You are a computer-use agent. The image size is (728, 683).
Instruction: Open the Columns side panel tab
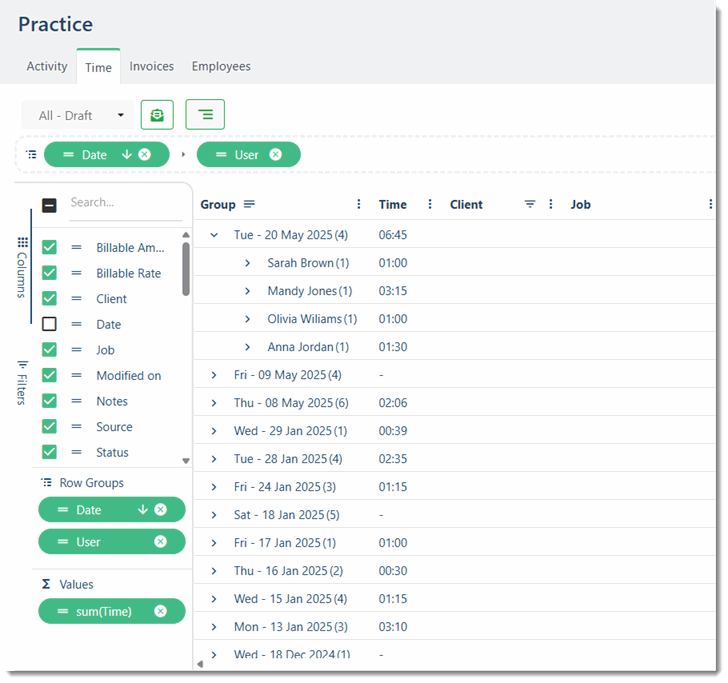click(x=22, y=267)
